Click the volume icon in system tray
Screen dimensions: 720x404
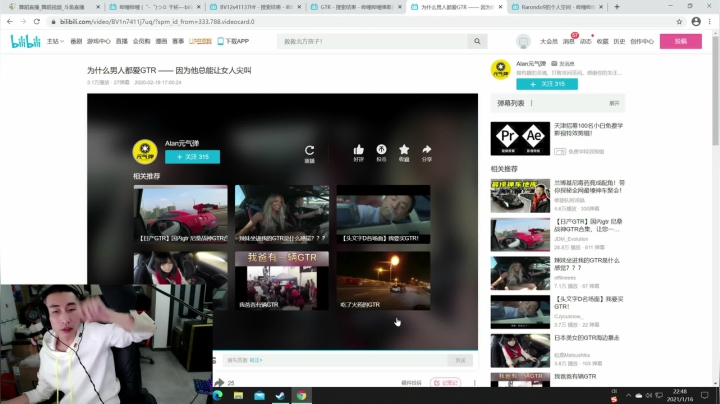(x=649, y=395)
